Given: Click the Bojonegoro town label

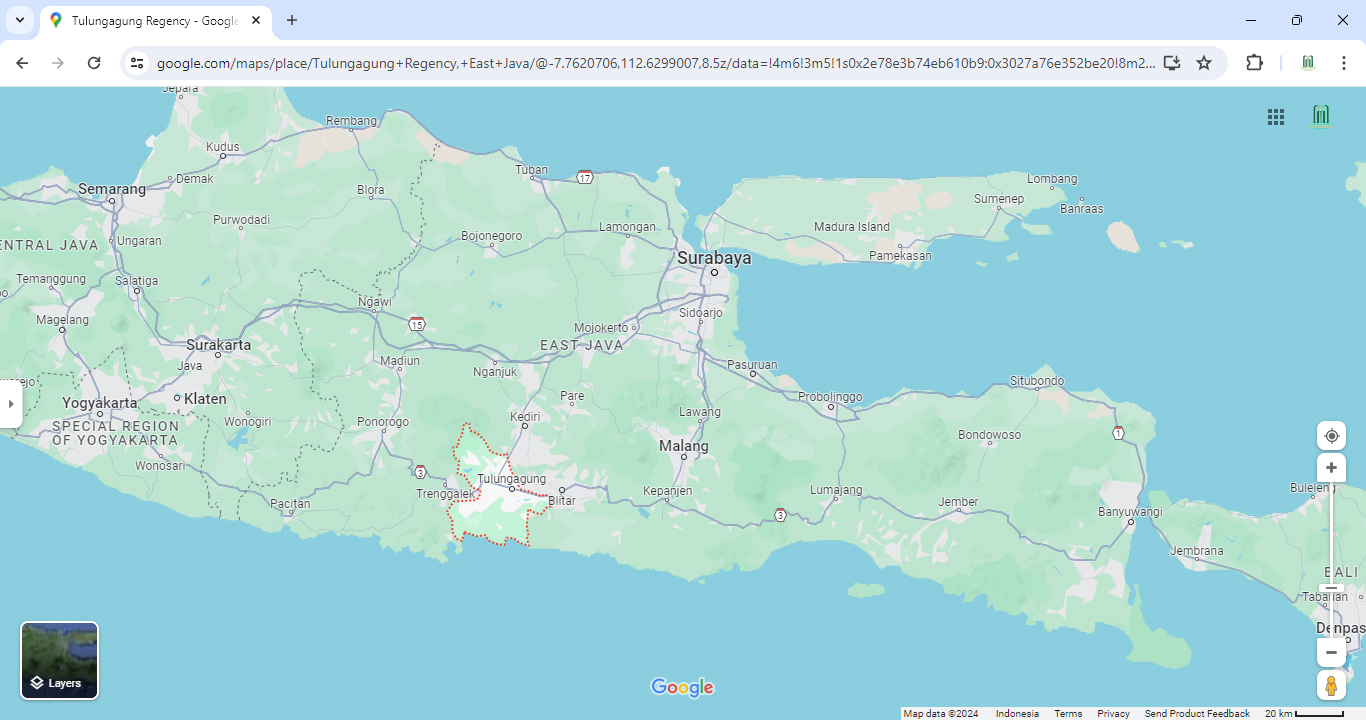Looking at the screenshot, I should click(492, 236).
